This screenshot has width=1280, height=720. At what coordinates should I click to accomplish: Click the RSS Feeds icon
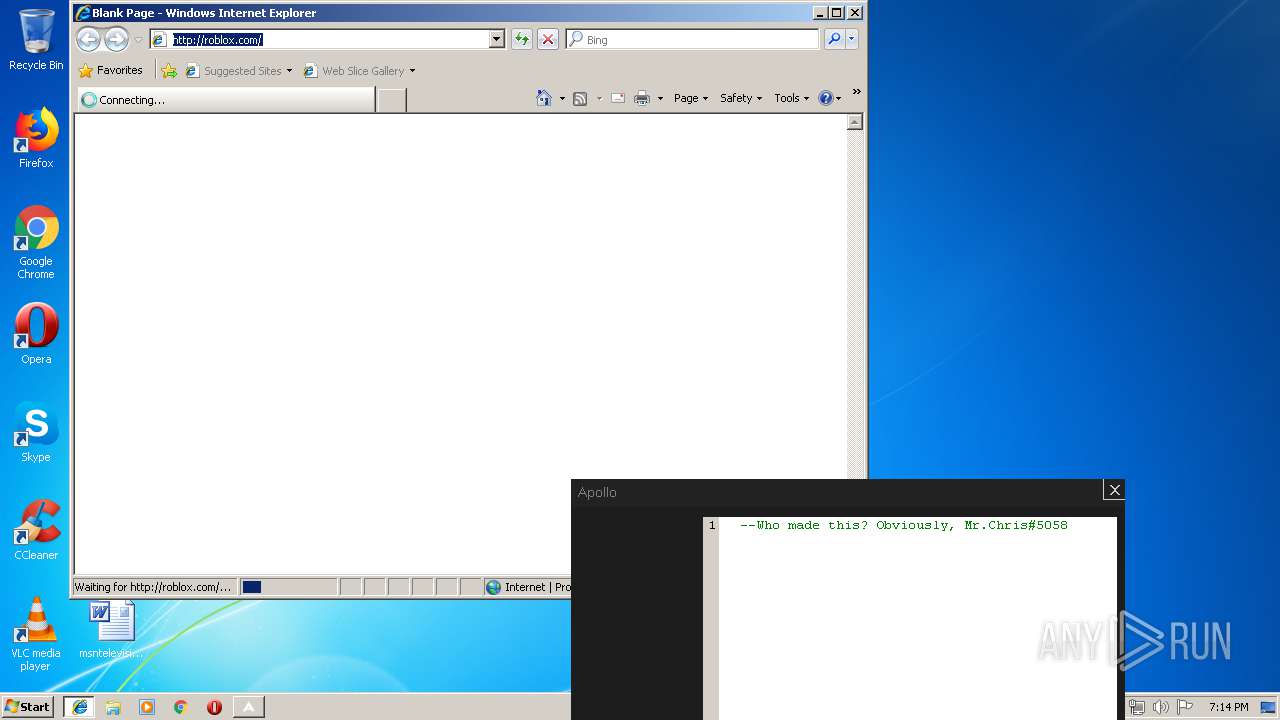580,98
